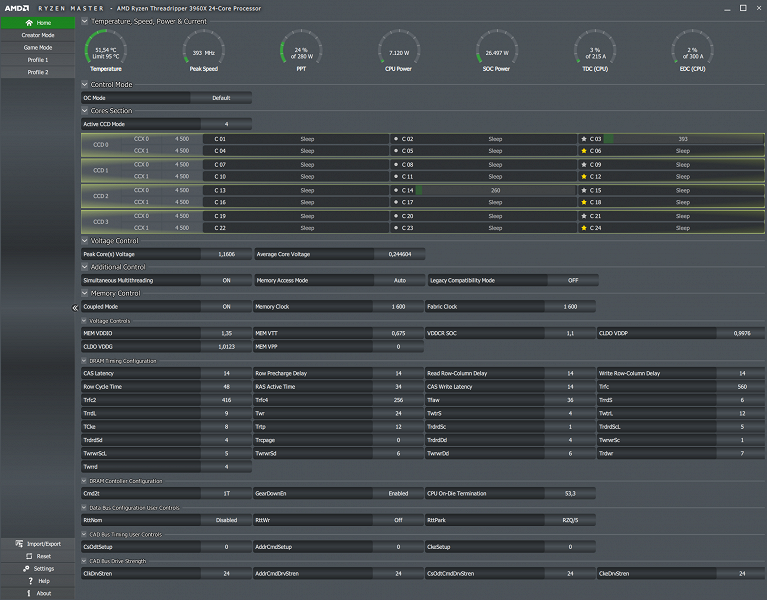Click the C 03 core usage bar
Viewport: 767px width, 600px height.
pos(683,139)
